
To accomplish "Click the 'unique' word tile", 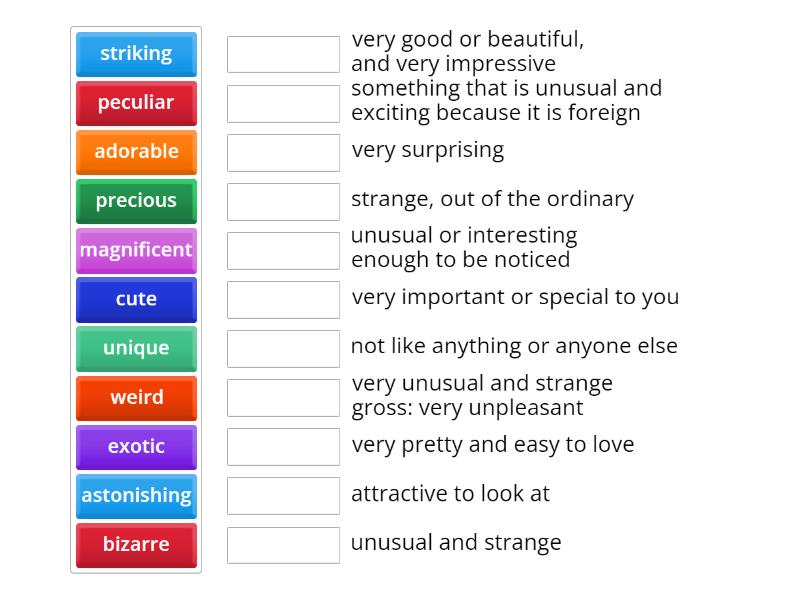I will [136, 348].
